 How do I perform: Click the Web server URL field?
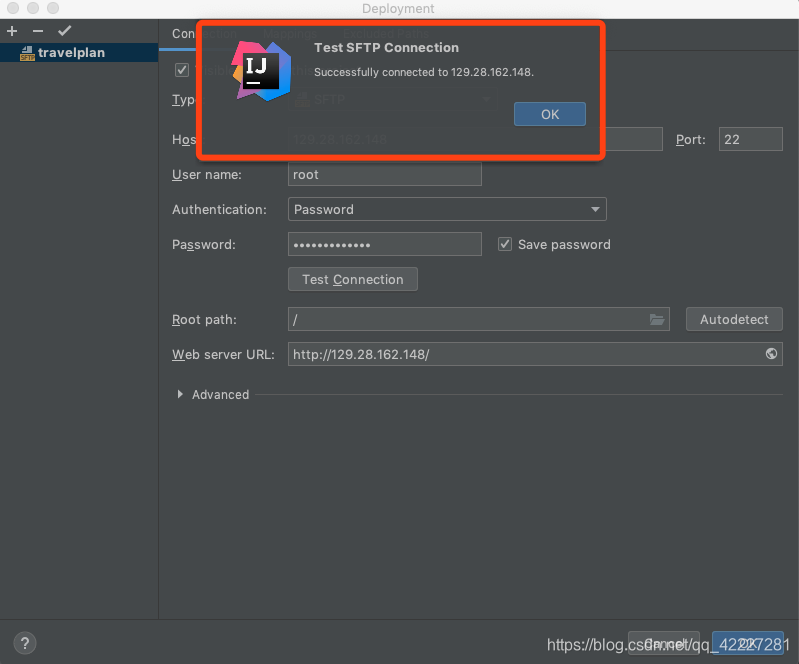535,354
